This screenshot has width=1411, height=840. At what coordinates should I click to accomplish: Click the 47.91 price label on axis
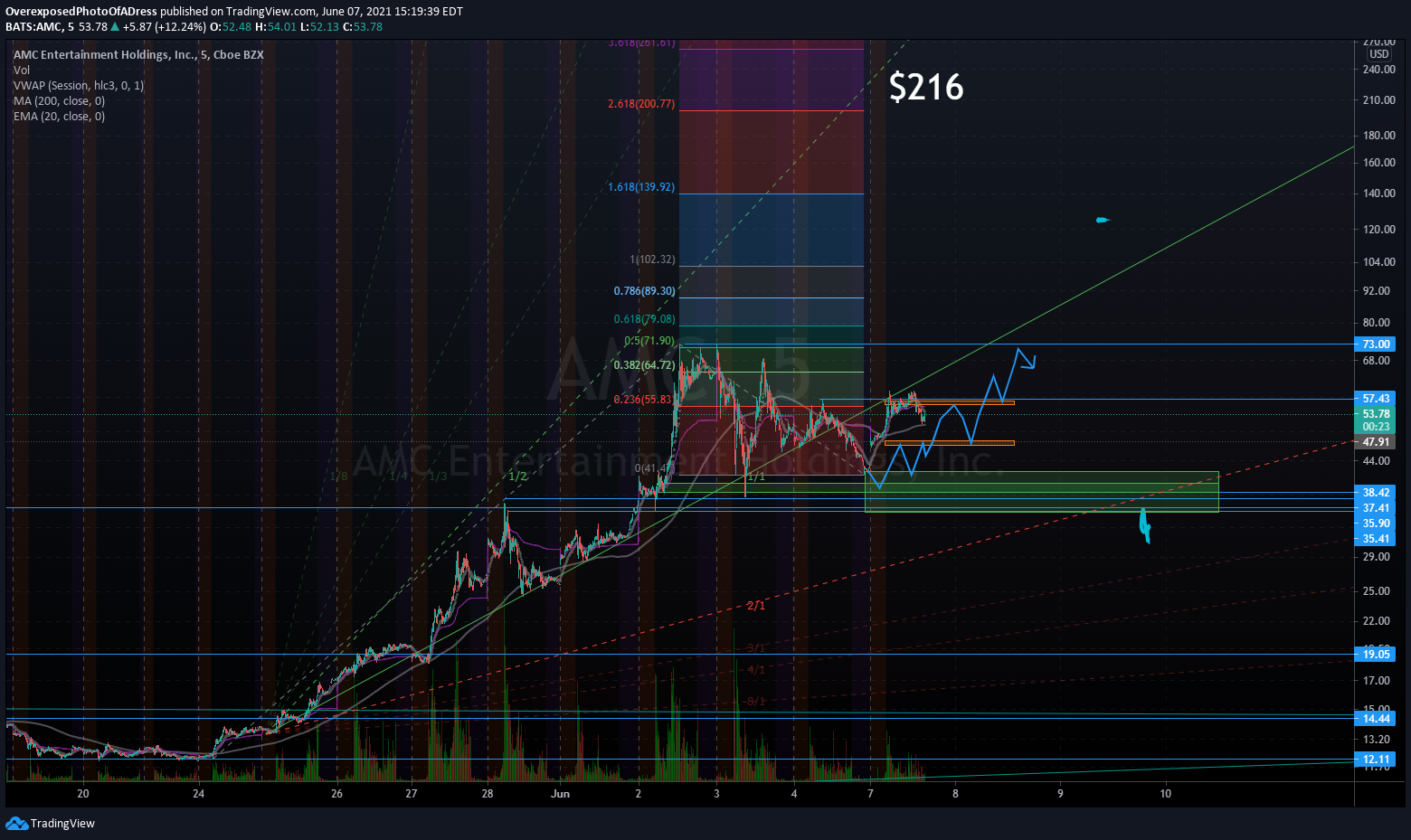pyautogui.click(x=1376, y=442)
